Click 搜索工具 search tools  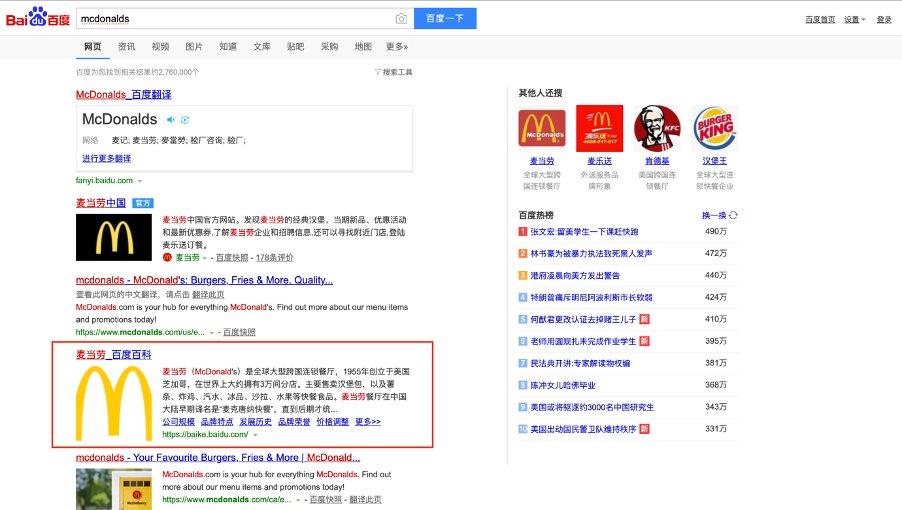(398, 72)
